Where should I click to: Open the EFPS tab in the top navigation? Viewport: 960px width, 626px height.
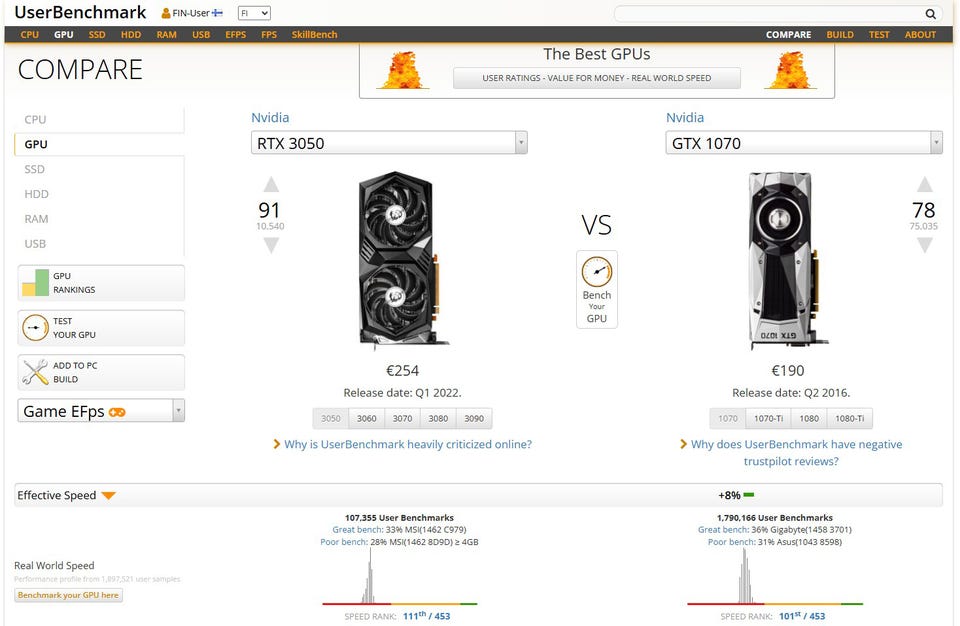tap(235, 34)
